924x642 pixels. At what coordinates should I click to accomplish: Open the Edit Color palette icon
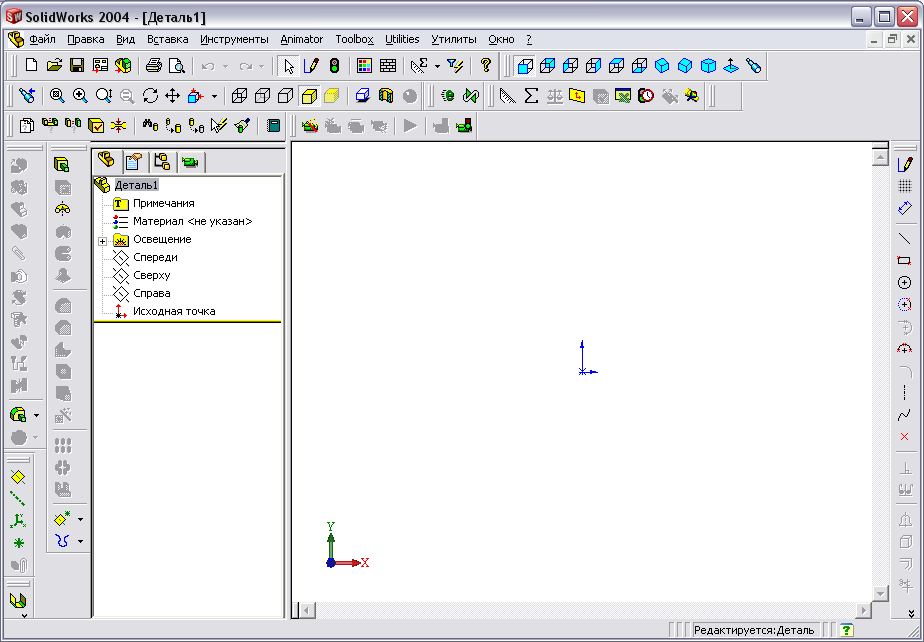point(364,65)
